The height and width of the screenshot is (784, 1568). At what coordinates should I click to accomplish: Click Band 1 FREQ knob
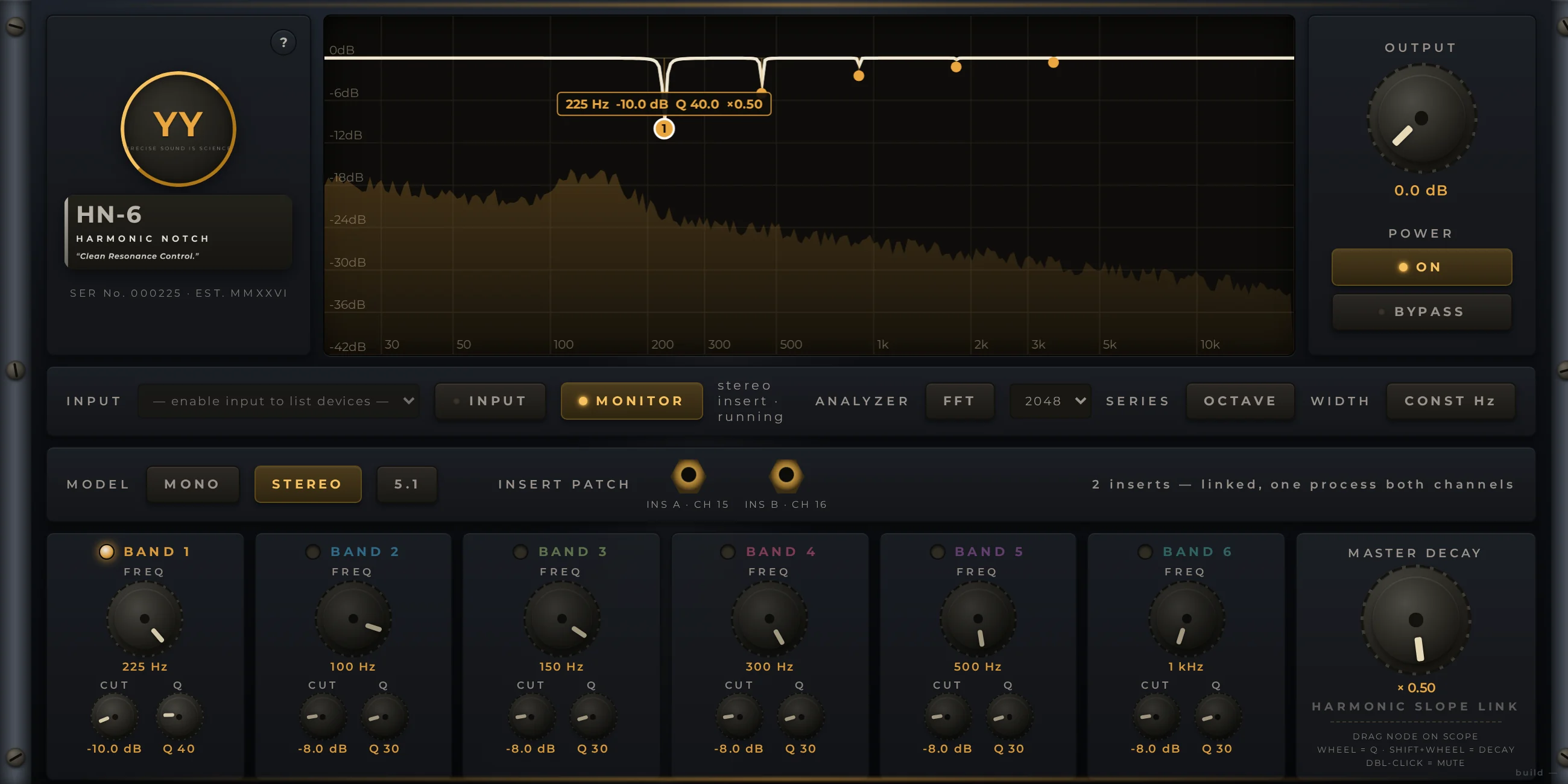(x=145, y=618)
